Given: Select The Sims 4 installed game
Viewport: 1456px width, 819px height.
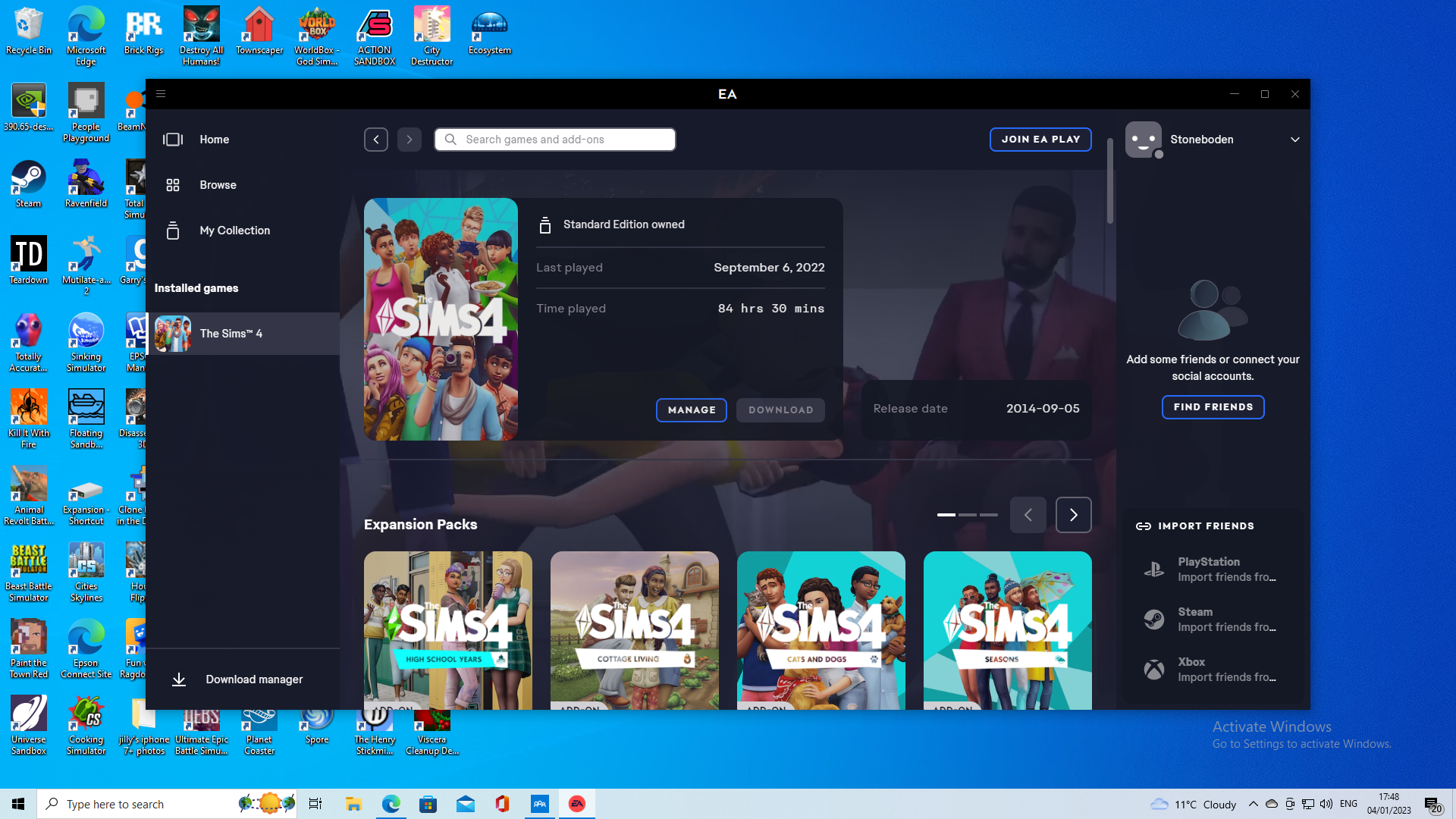Looking at the screenshot, I should (243, 334).
